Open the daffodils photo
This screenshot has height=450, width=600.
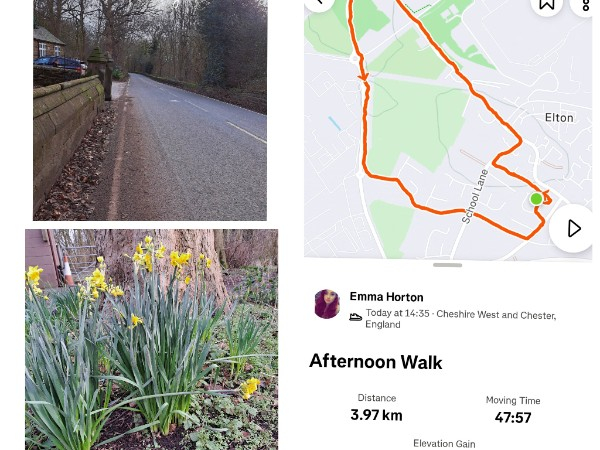pyautogui.click(x=152, y=340)
